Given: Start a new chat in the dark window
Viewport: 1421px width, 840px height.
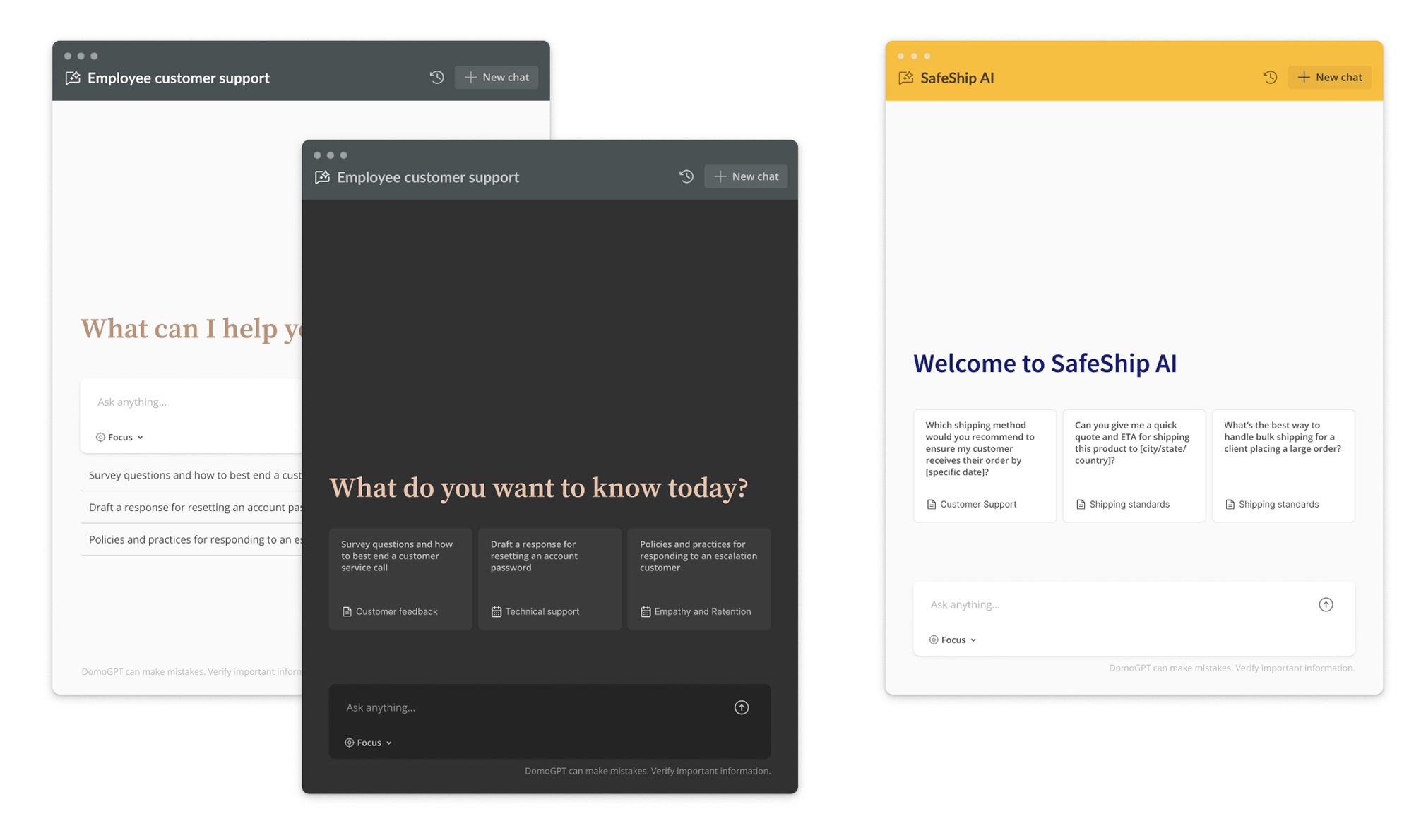Looking at the screenshot, I should (x=746, y=176).
